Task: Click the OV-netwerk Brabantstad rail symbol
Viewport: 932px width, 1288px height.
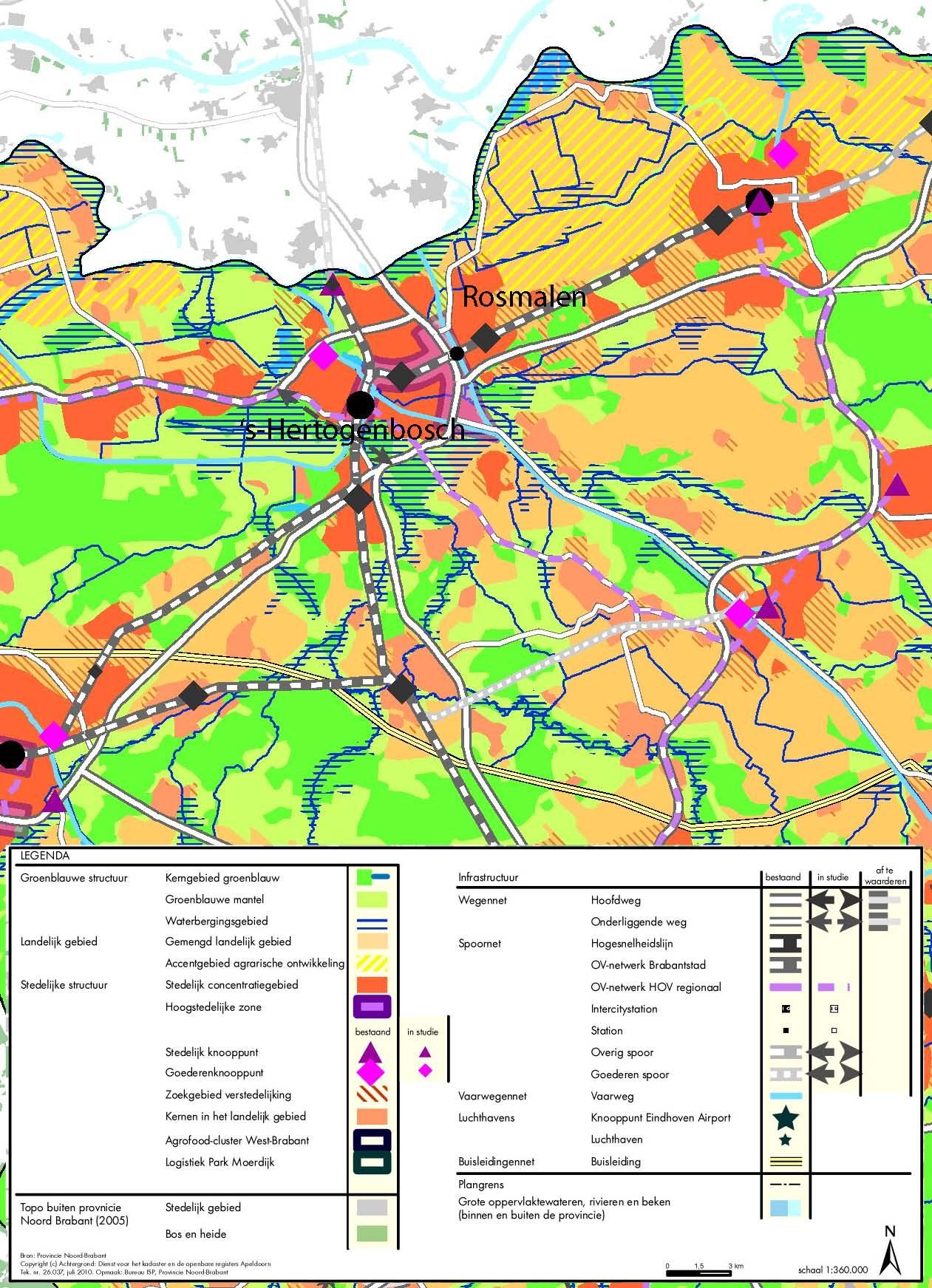Action: 786,964
